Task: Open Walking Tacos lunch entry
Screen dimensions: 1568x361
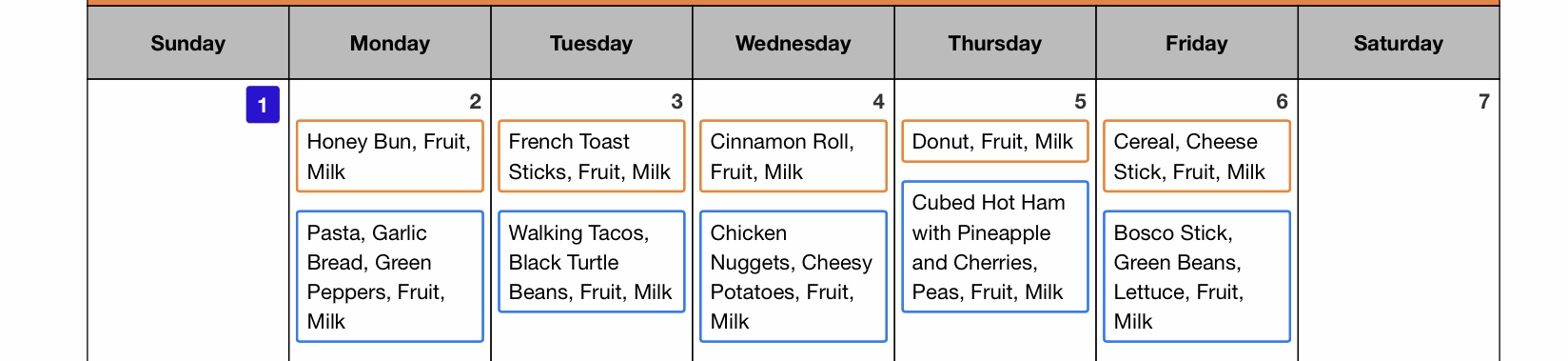Action: [592, 262]
